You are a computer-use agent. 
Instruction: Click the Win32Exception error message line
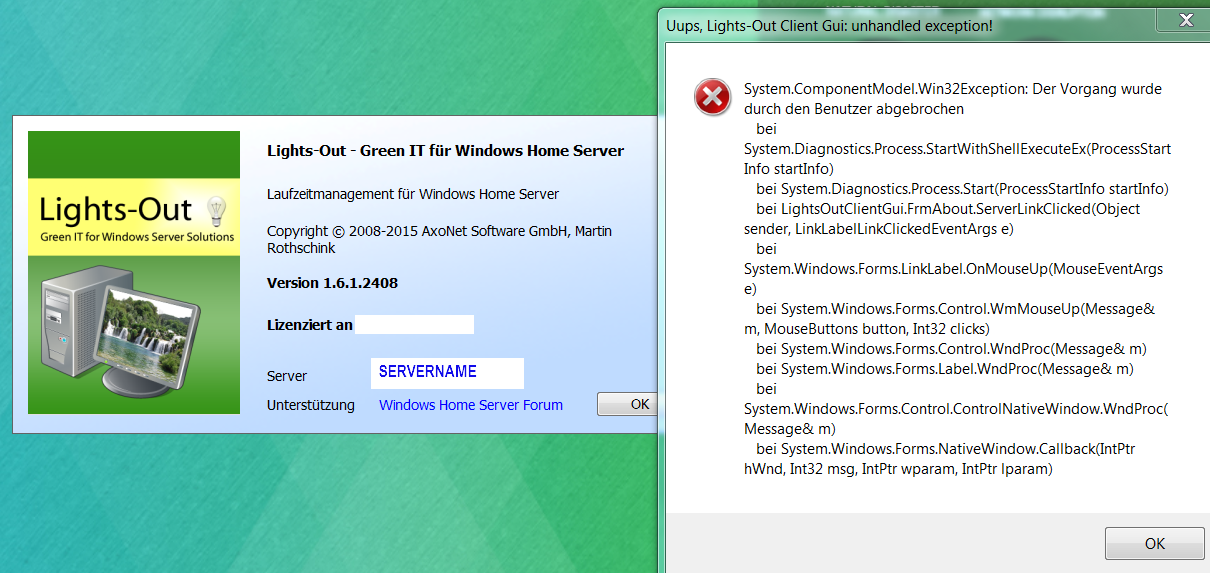[x=953, y=98]
